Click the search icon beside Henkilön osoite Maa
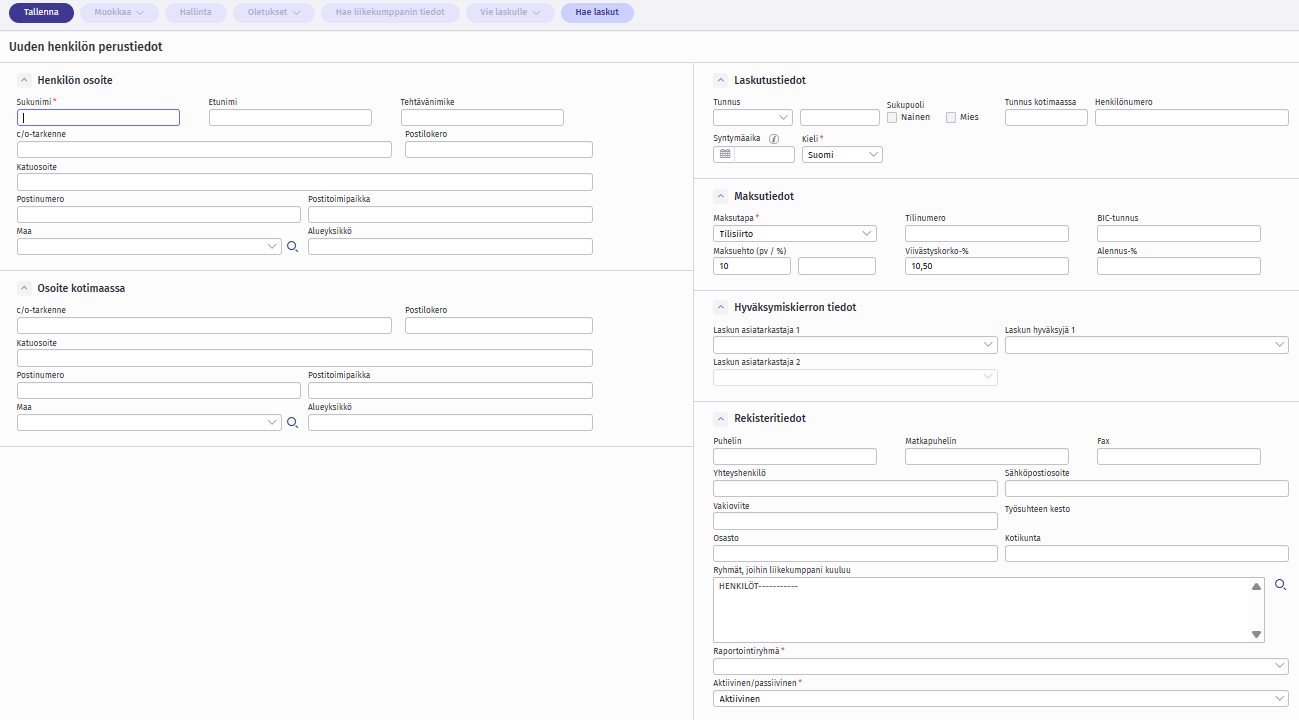Screen dimensions: 1299x720 pyautogui.click(x=293, y=247)
